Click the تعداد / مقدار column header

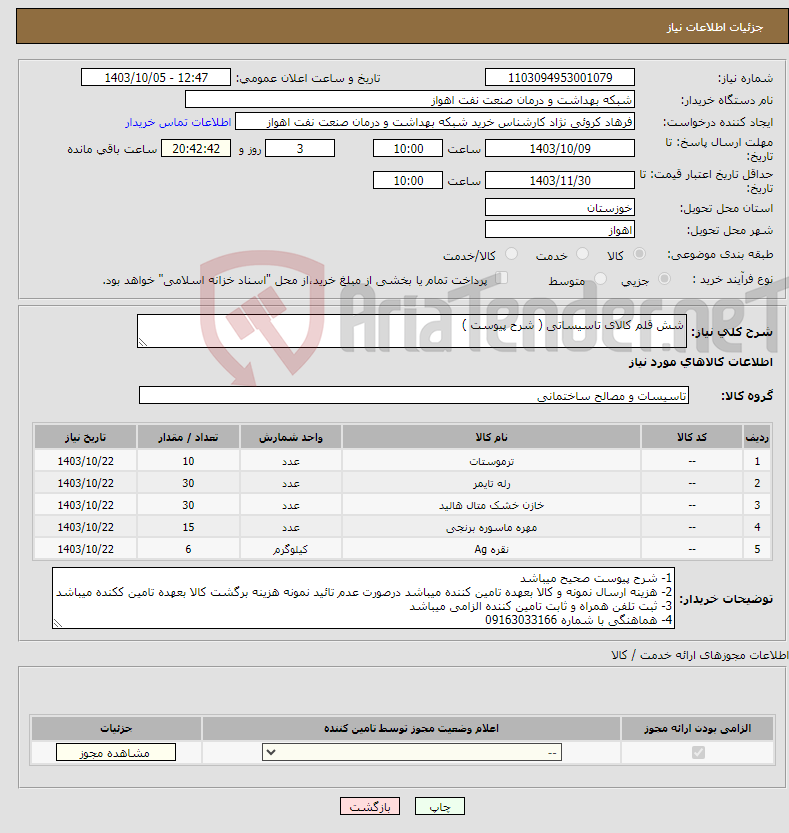click(x=188, y=437)
